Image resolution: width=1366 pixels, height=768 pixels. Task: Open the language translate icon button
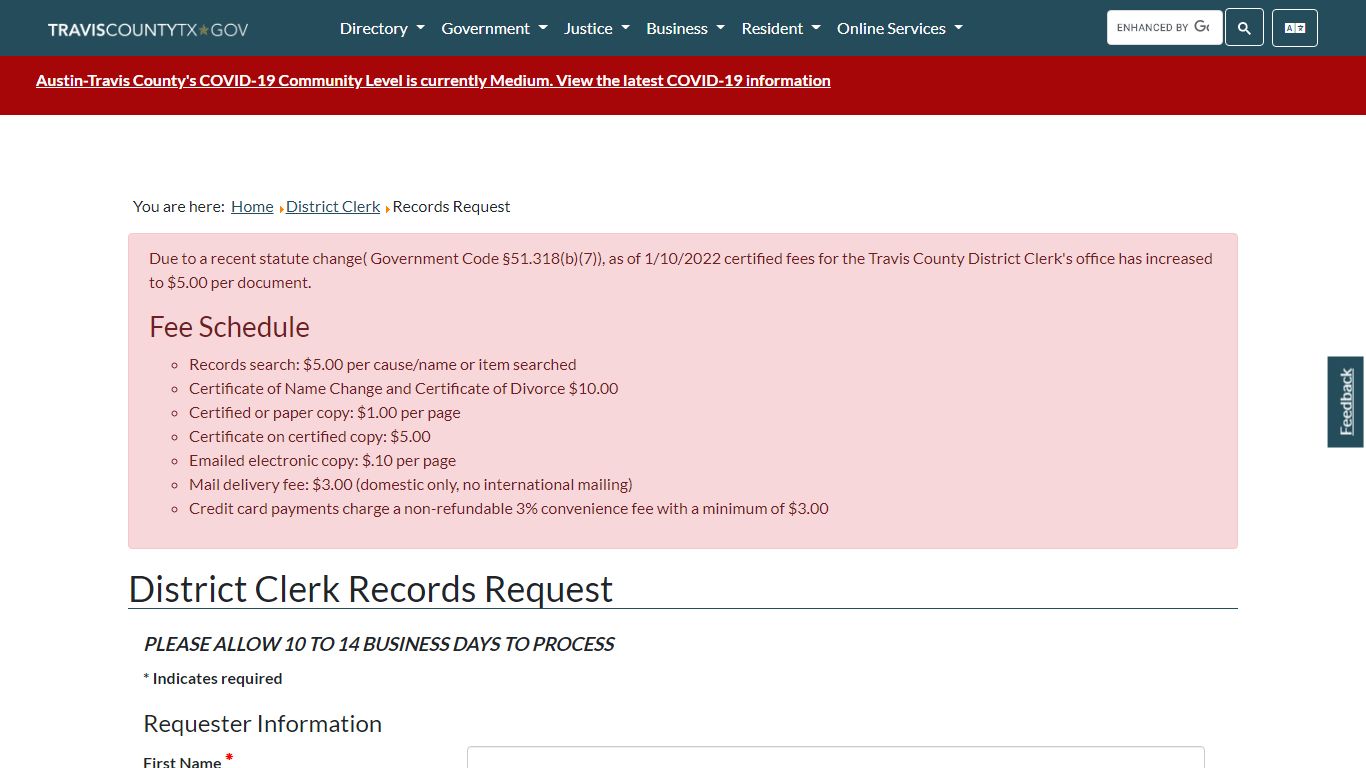pos(1295,28)
